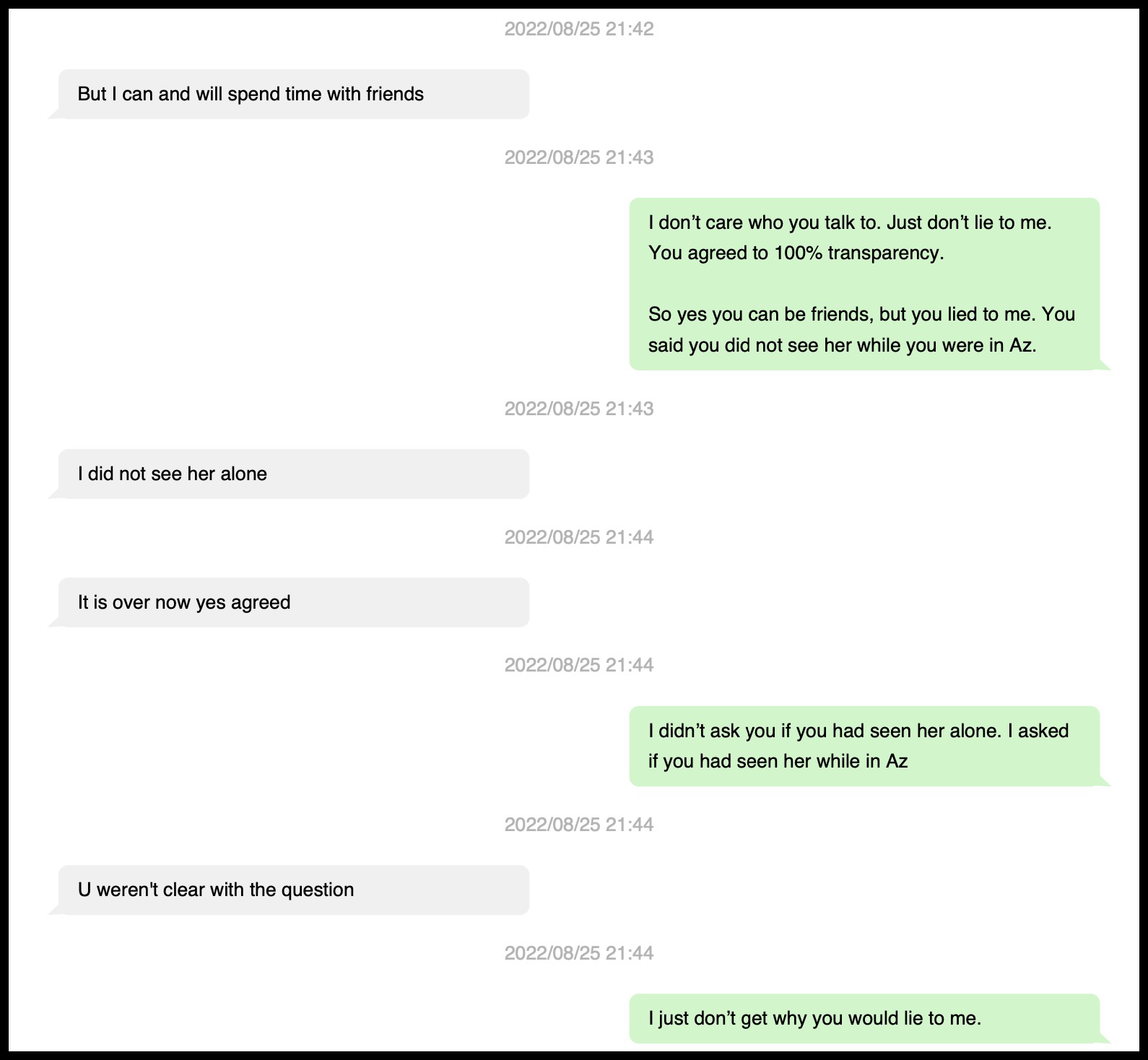This screenshot has height=1060, width=1148.
Task: Click the word 'friends' in the first gray bubble
Action: point(394,95)
